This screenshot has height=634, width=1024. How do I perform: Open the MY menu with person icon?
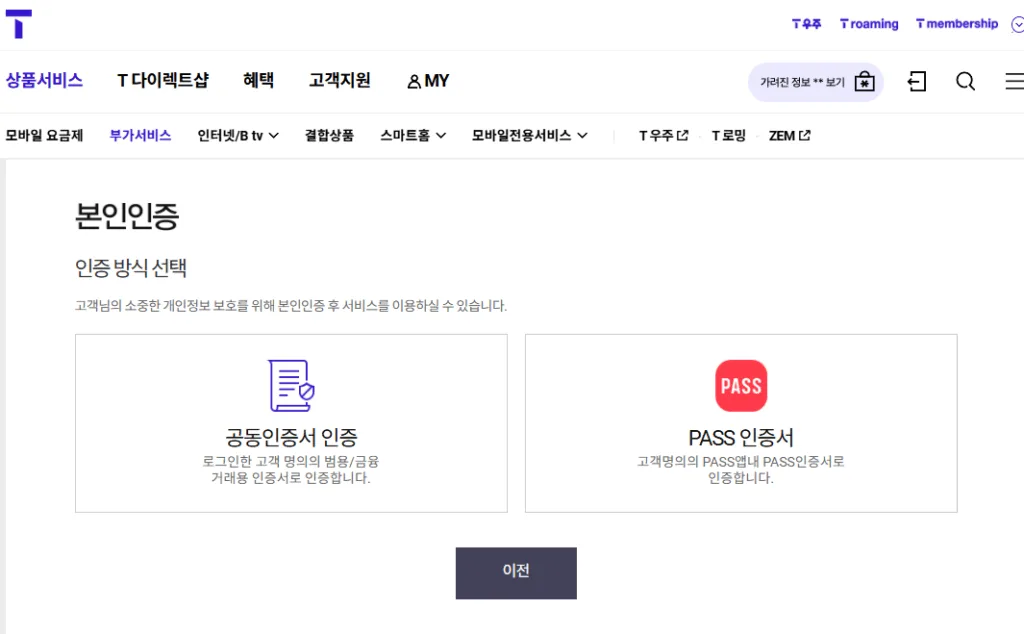428,81
